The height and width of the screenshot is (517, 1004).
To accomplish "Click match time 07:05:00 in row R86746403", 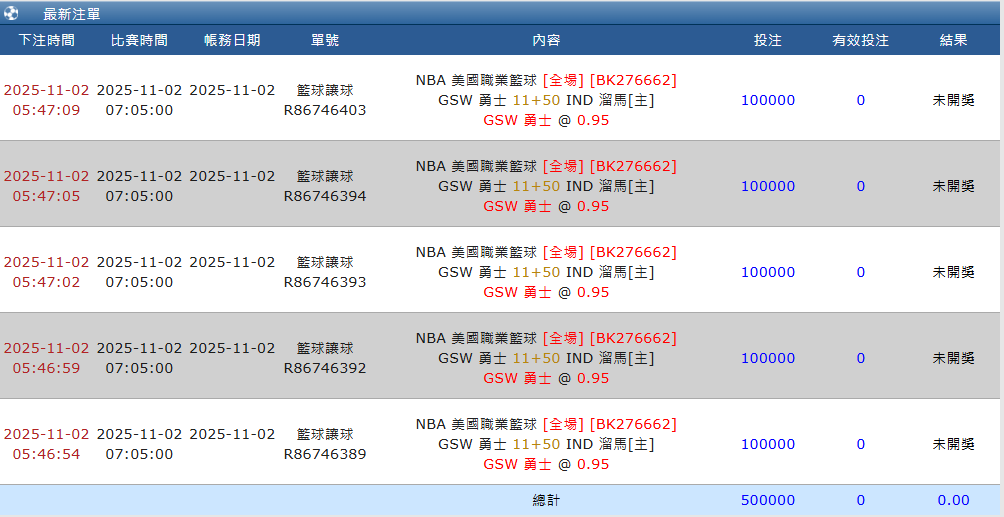I will tap(139, 110).
